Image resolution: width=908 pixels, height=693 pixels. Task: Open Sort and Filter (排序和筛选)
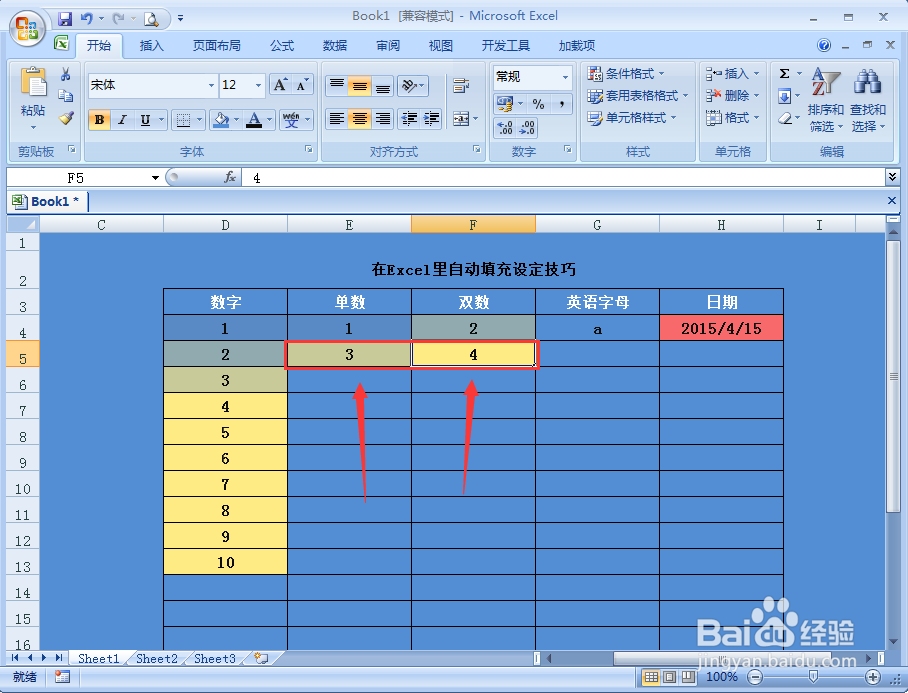(826, 100)
